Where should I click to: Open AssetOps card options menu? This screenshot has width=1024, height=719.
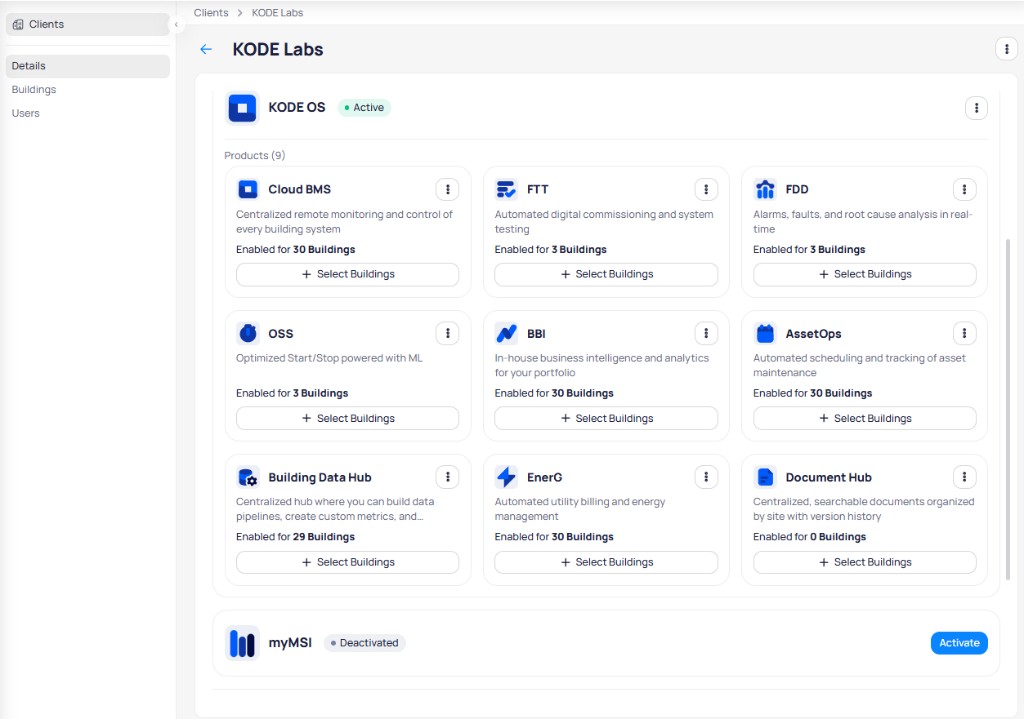[964, 333]
